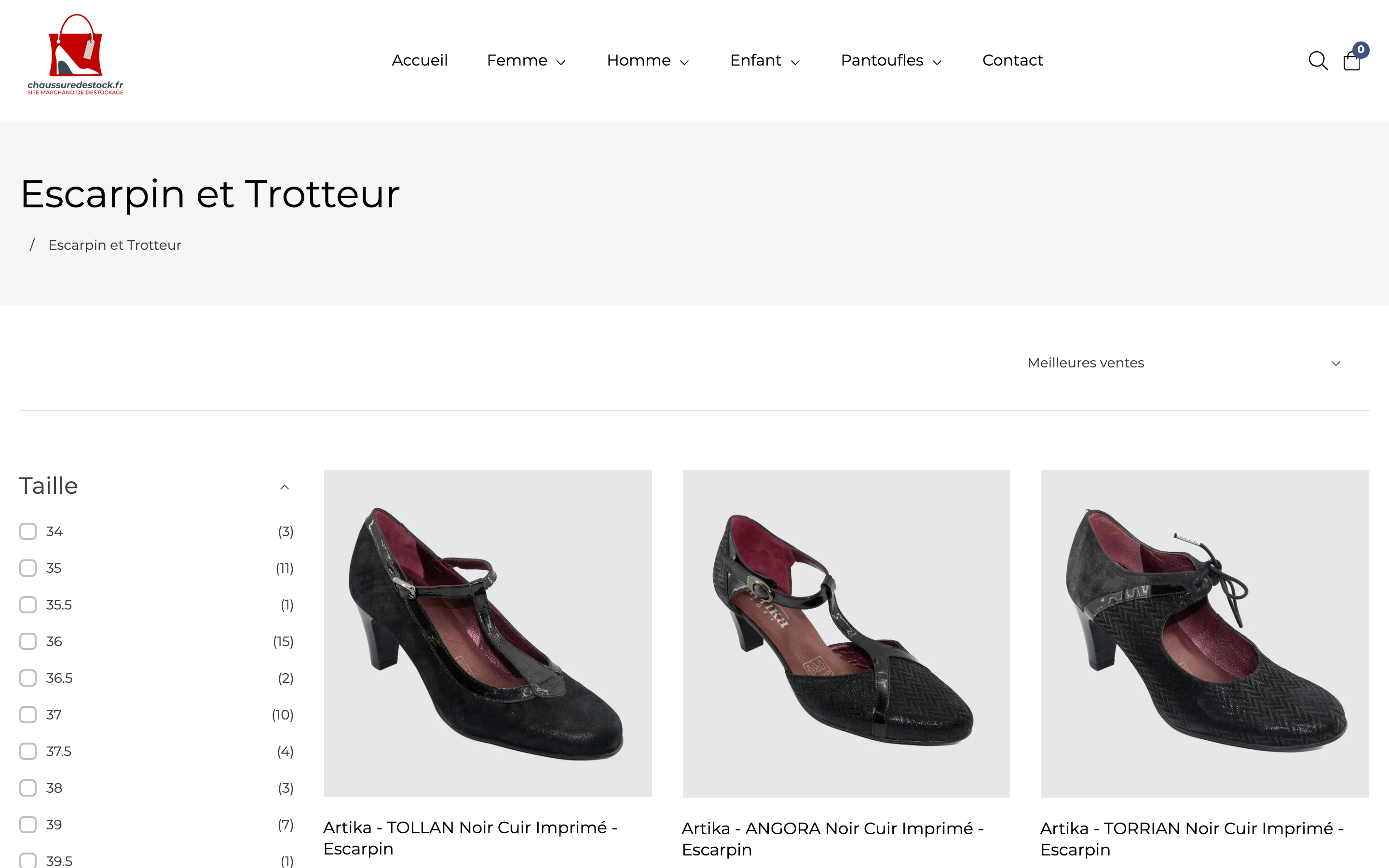Open the Enfant menu

[764, 61]
